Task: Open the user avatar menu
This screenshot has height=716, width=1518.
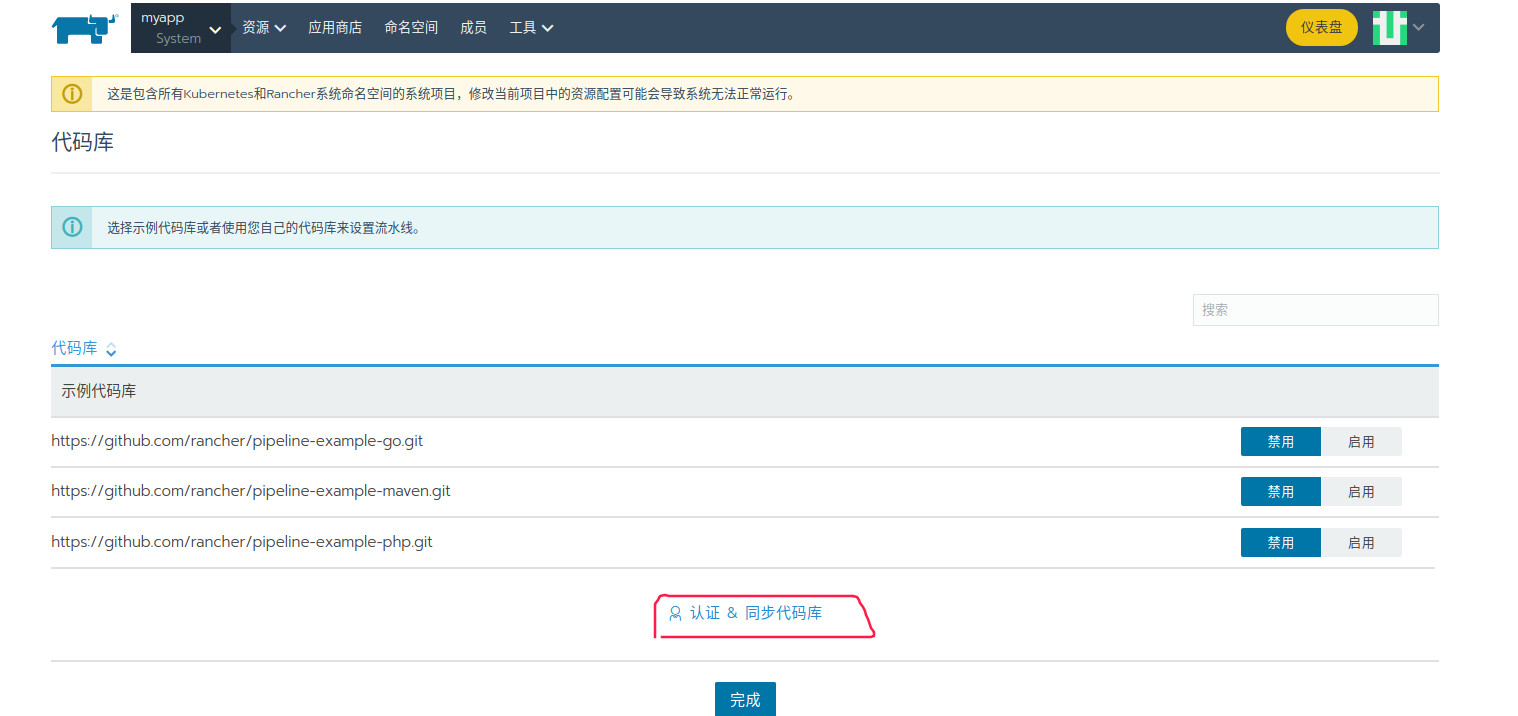Action: tap(1389, 28)
